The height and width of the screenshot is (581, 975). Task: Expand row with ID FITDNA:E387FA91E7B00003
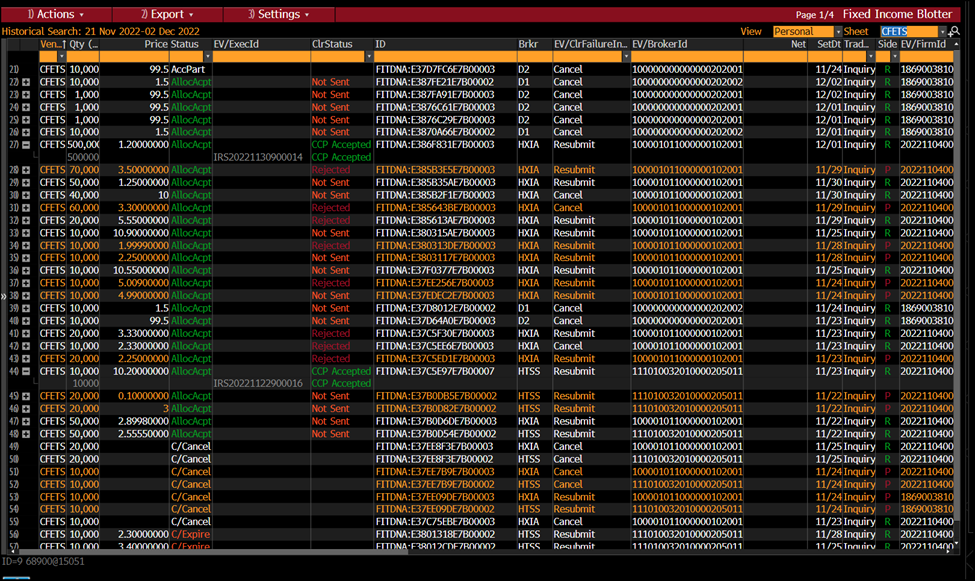point(26,95)
